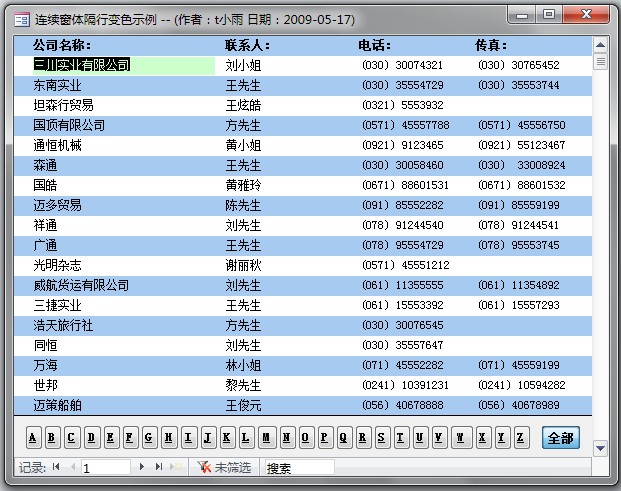Screen dimensions: 621x491
Task: Filter companies by letter Q
Action: [344, 438]
